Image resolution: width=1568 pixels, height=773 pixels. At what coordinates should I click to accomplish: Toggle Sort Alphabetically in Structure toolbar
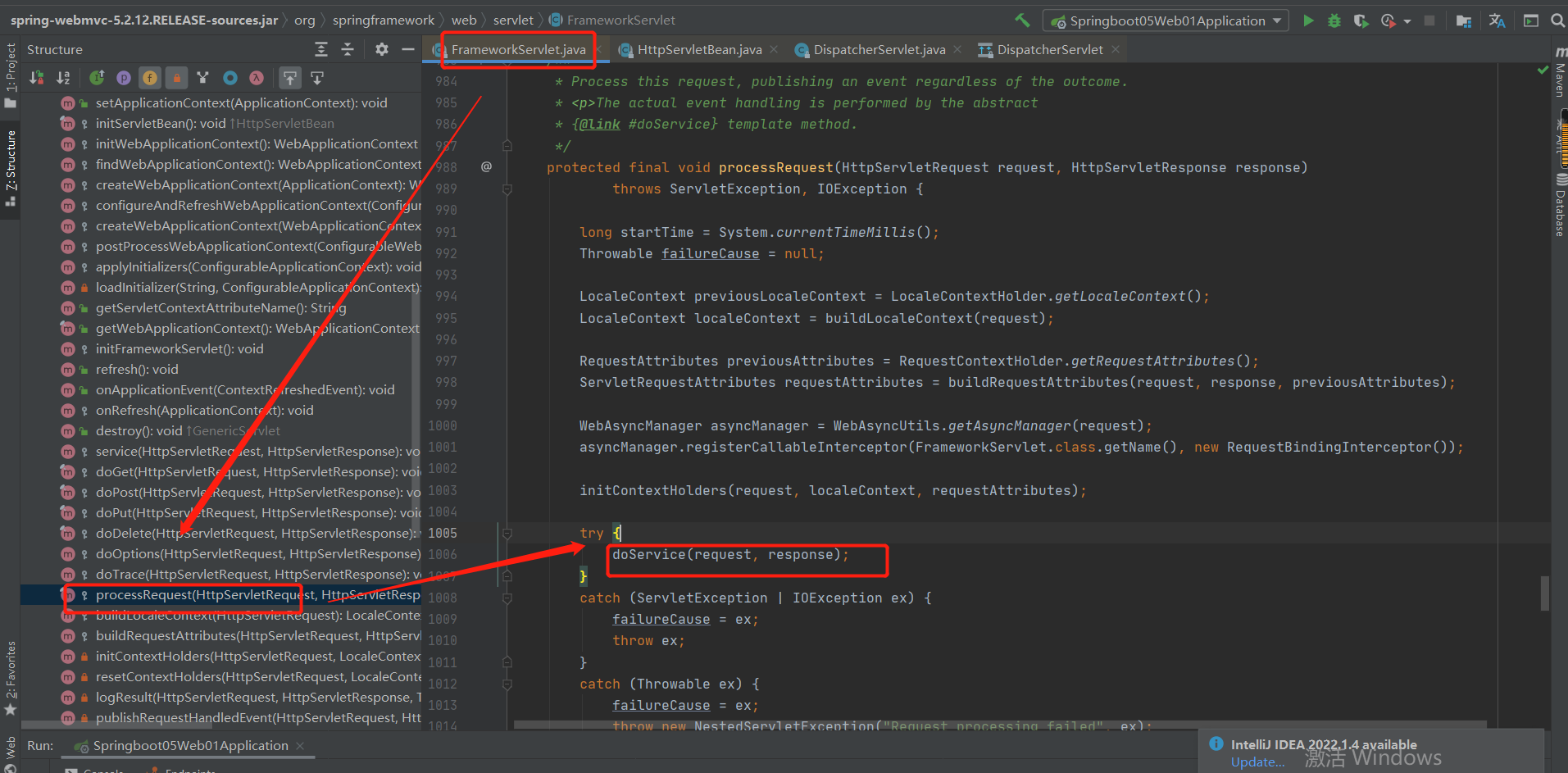[63, 78]
